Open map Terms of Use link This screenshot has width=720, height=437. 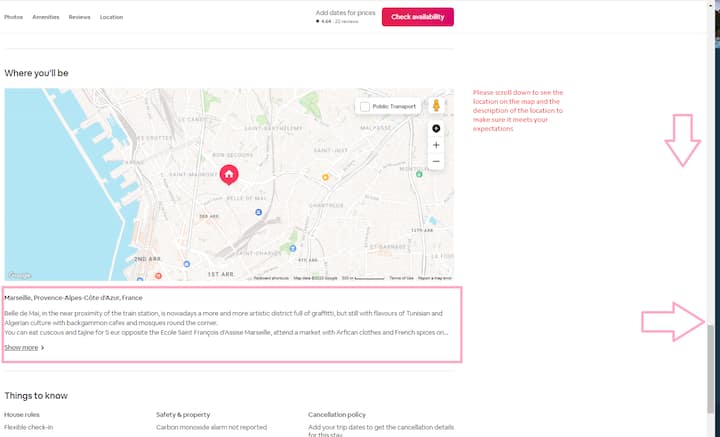(x=401, y=278)
